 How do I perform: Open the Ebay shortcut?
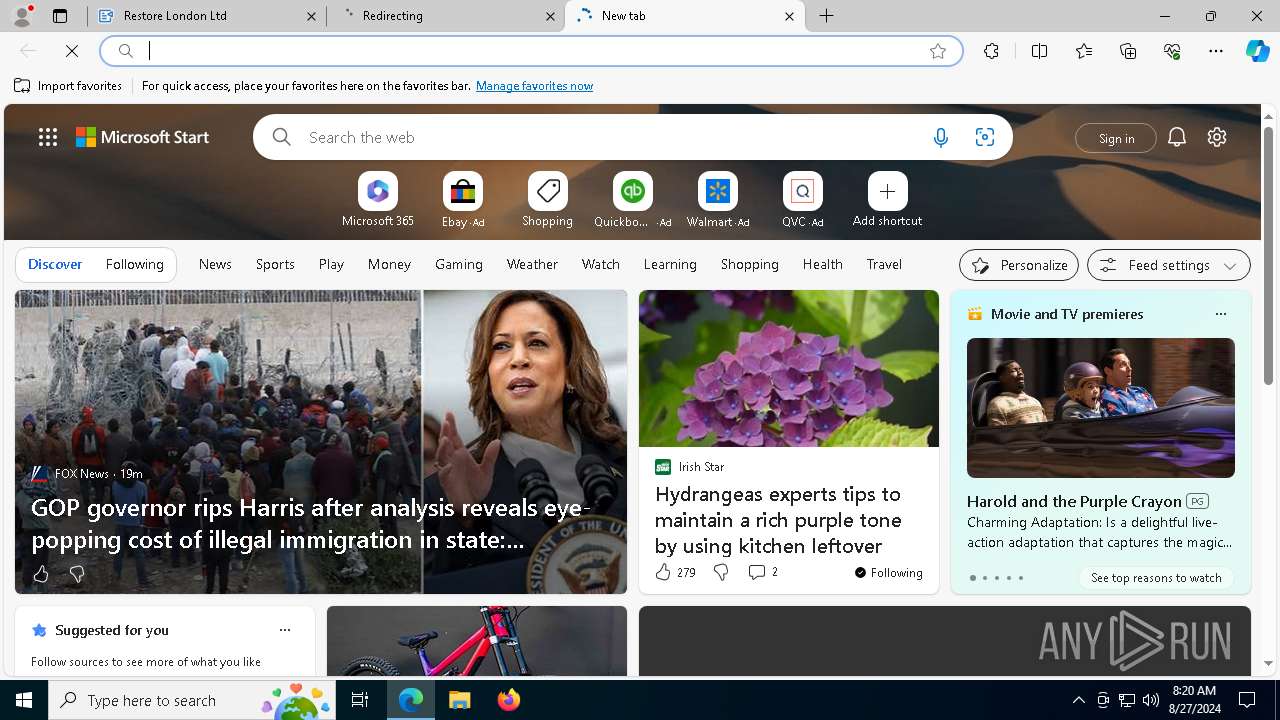(463, 200)
